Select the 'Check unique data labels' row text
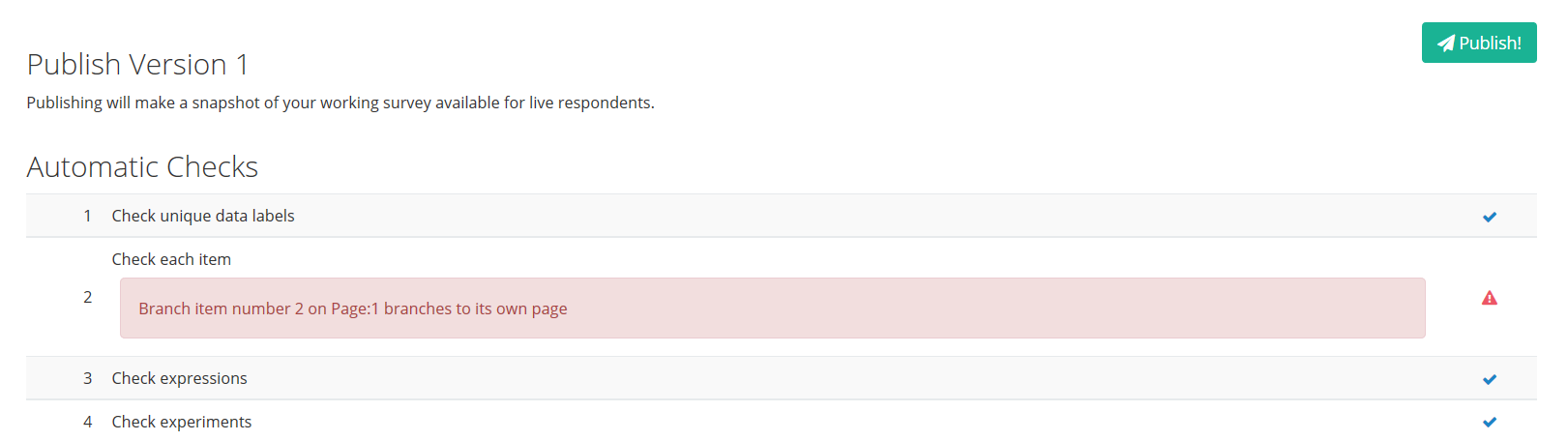This screenshot has width=1568, height=441. (203, 216)
